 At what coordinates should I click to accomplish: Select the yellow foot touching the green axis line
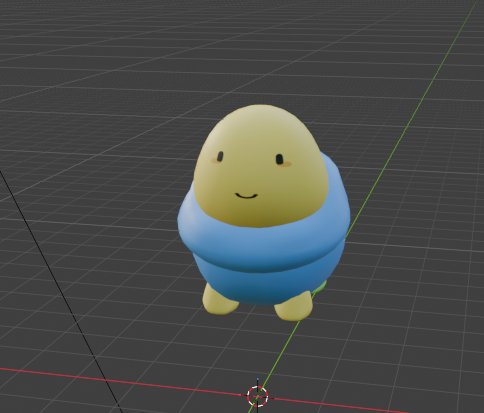coord(293,307)
